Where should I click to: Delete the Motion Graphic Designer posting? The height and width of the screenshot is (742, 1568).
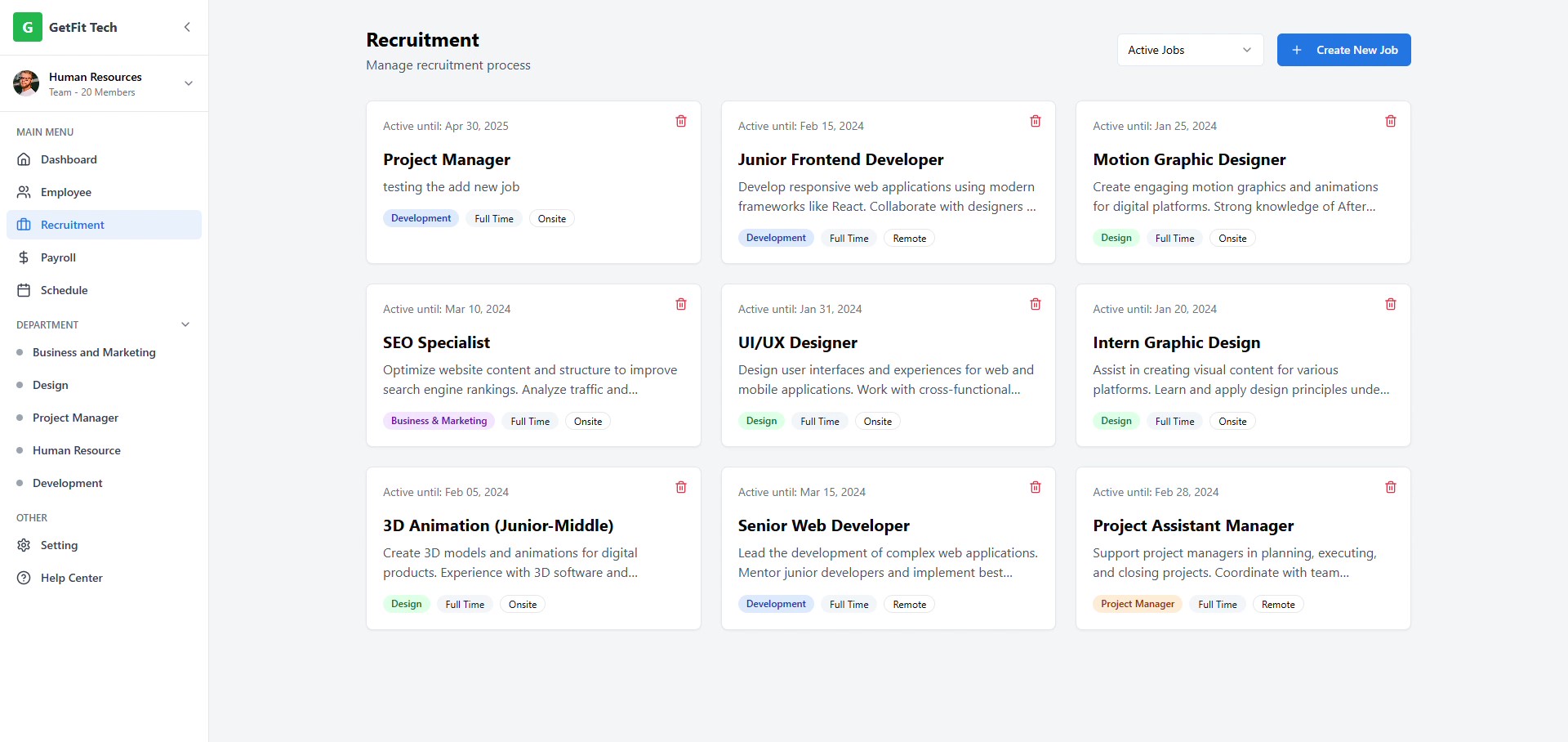(1391, 121)
